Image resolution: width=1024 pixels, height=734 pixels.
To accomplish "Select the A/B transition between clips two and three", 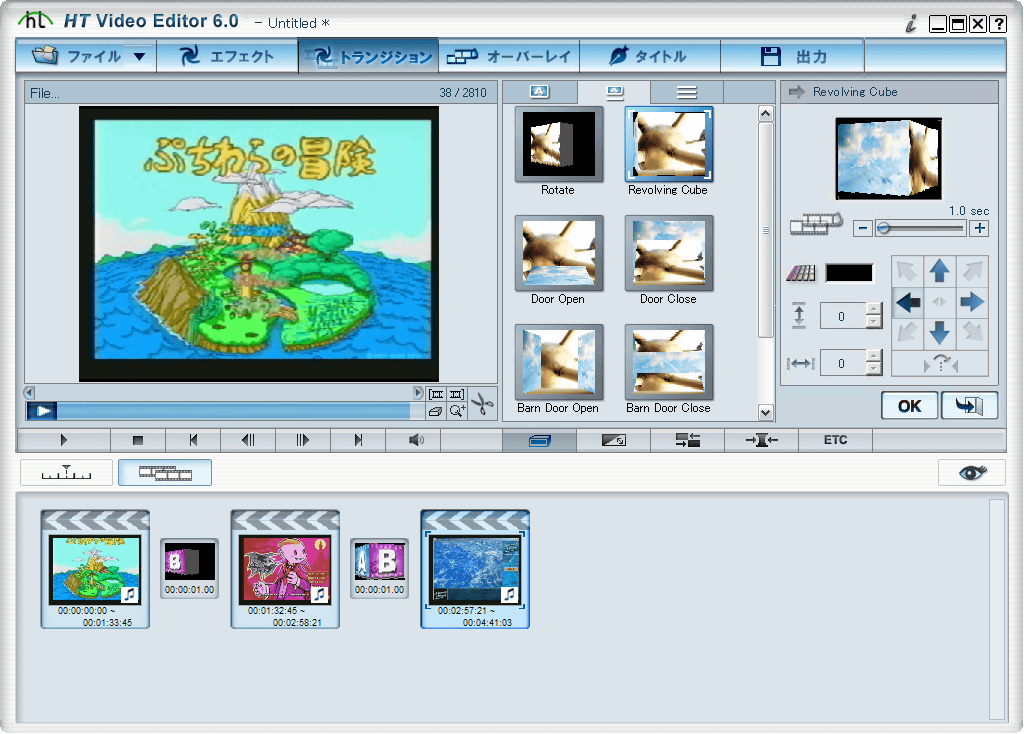I will [379, 568].
